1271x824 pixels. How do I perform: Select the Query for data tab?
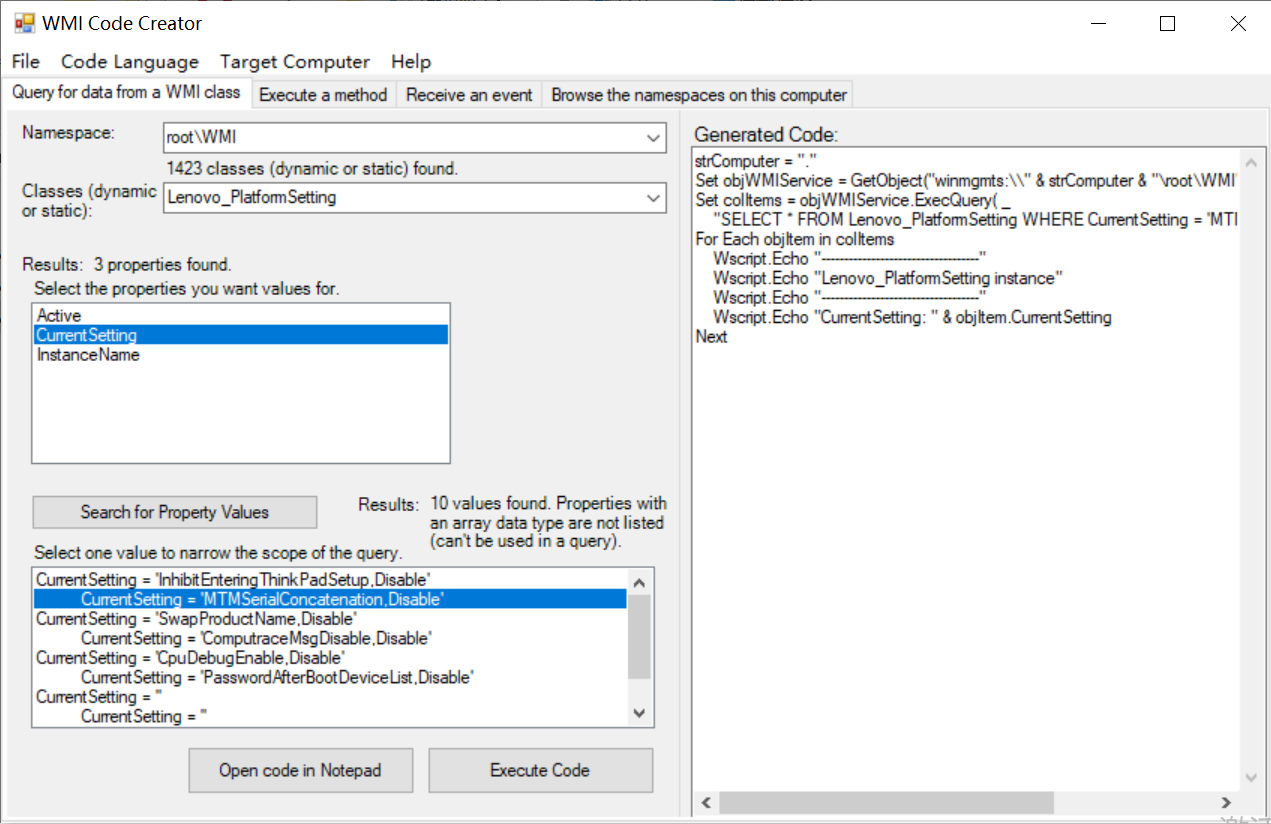(126, 91)
